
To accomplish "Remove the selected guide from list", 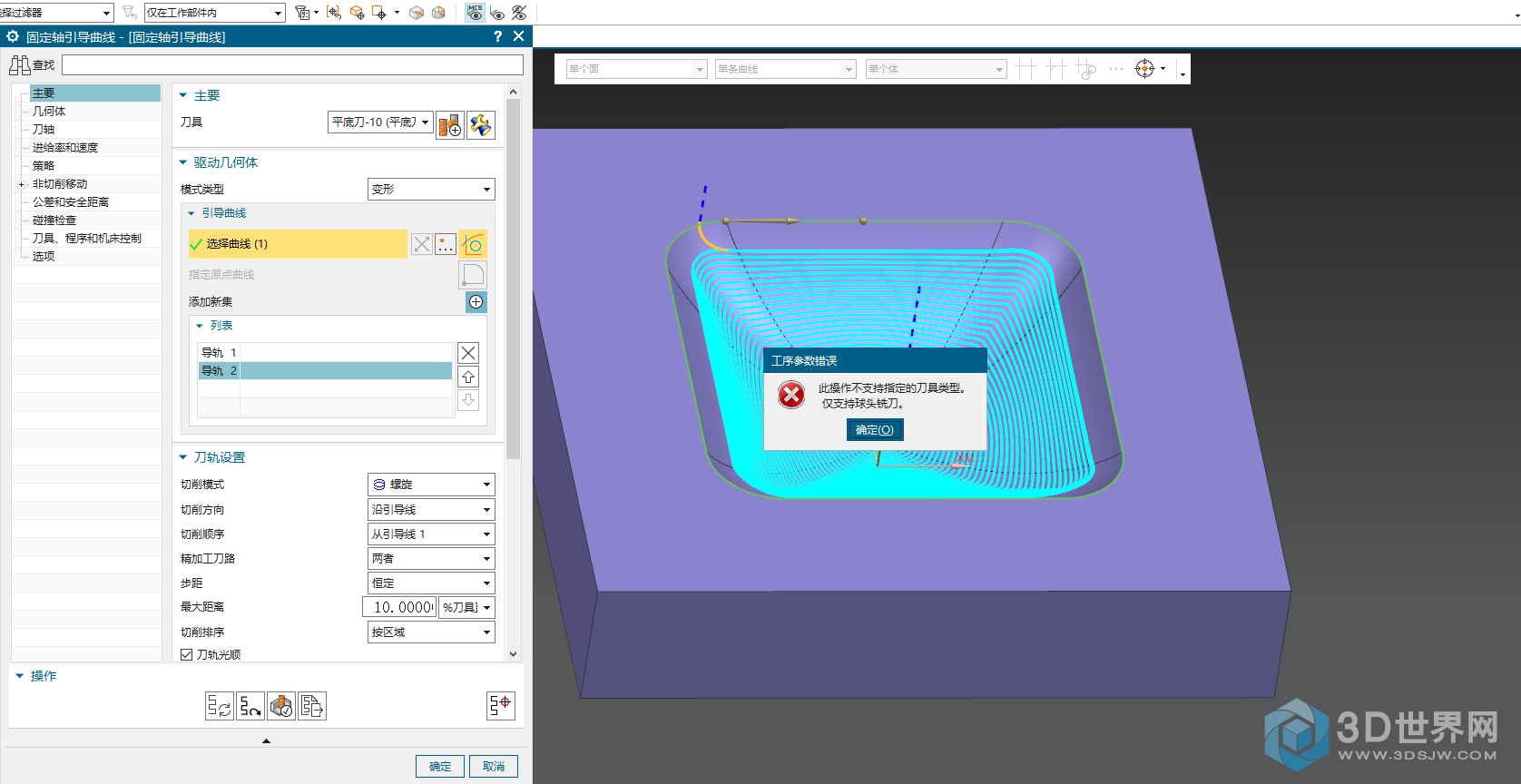I will coord(468,353).
